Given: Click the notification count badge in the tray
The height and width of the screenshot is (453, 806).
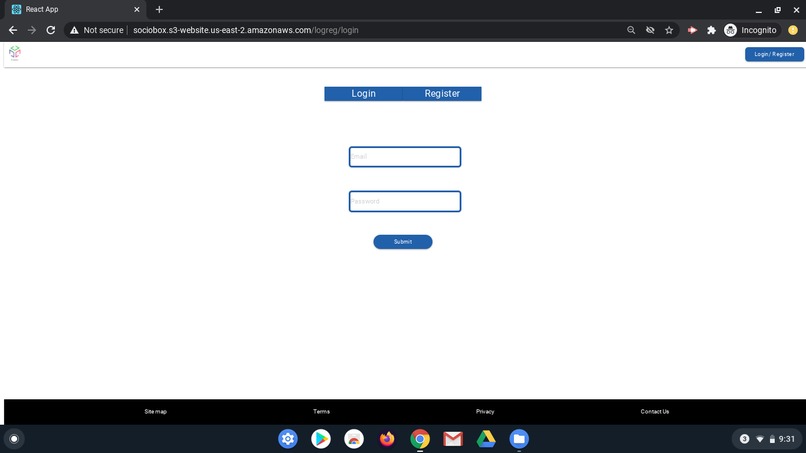Looking at the screenshot, I should 744,439.
